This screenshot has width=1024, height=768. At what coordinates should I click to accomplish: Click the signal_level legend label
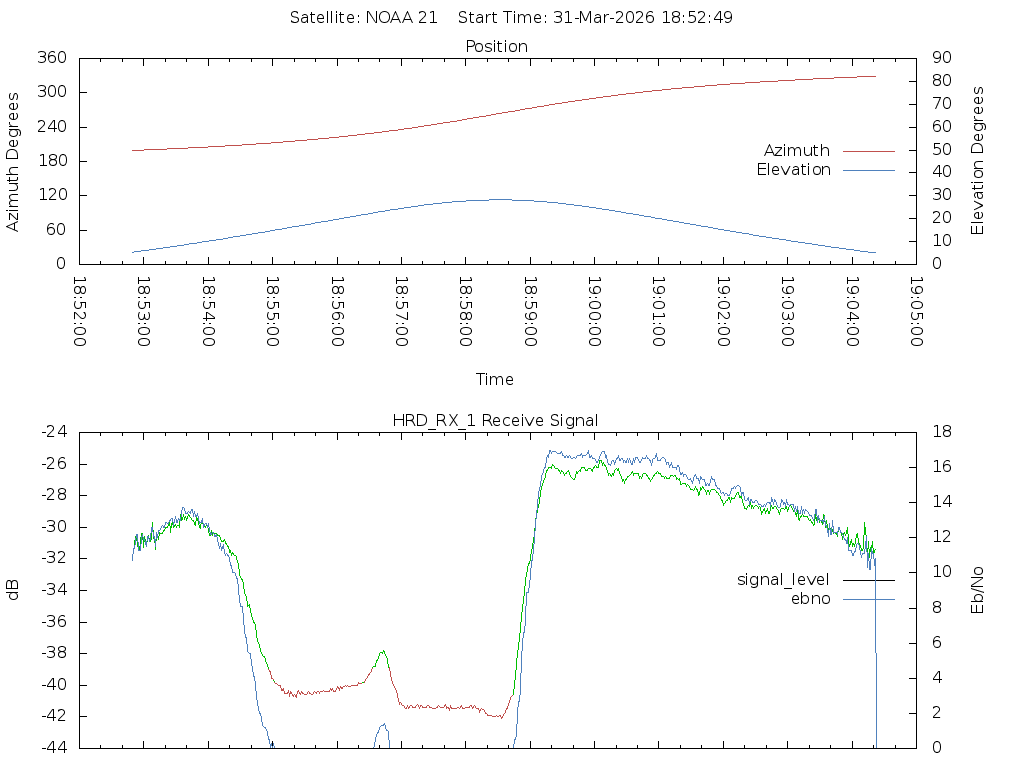[x=783, y=580]
